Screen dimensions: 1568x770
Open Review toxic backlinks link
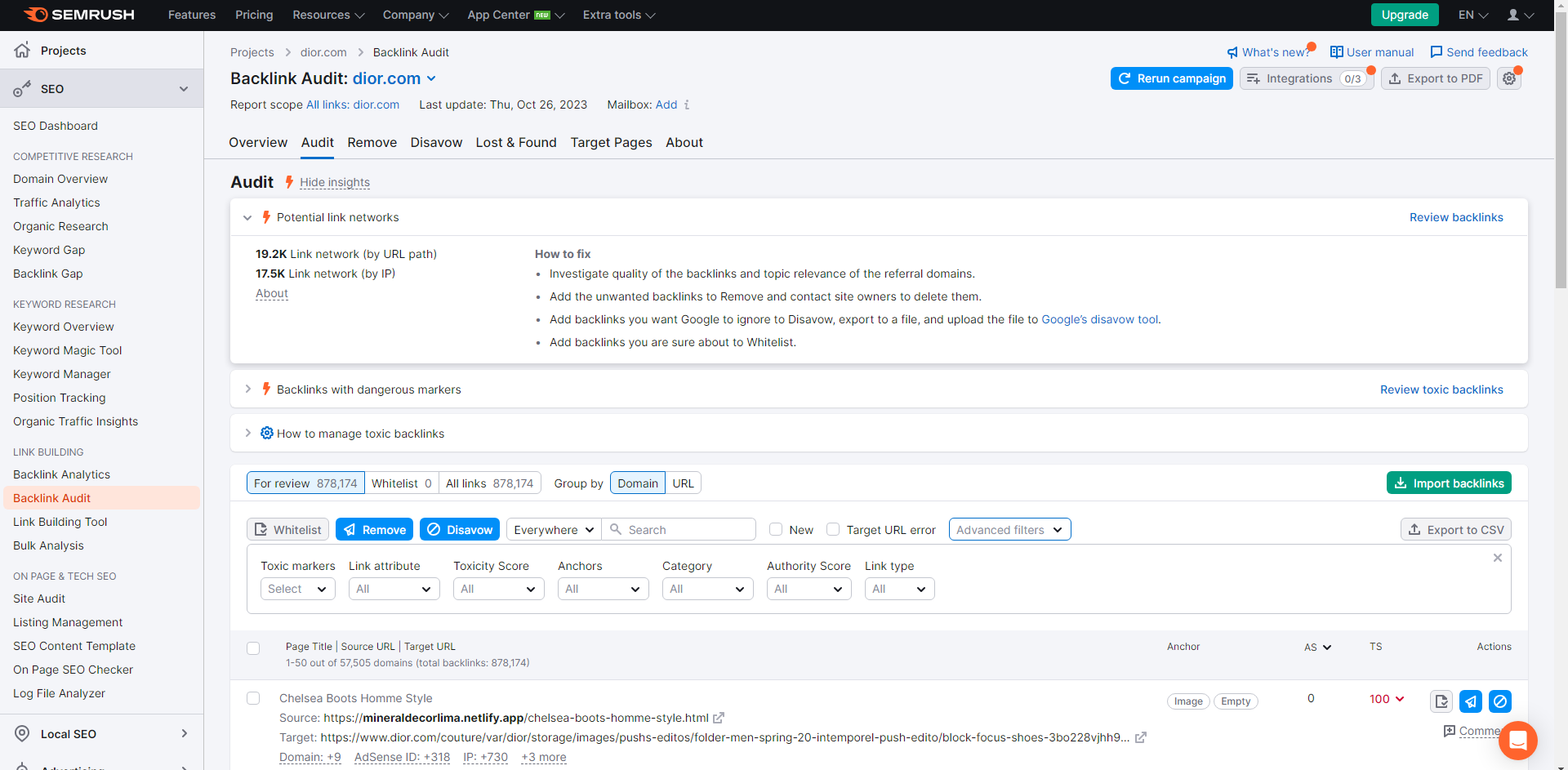pos(1441,389)
